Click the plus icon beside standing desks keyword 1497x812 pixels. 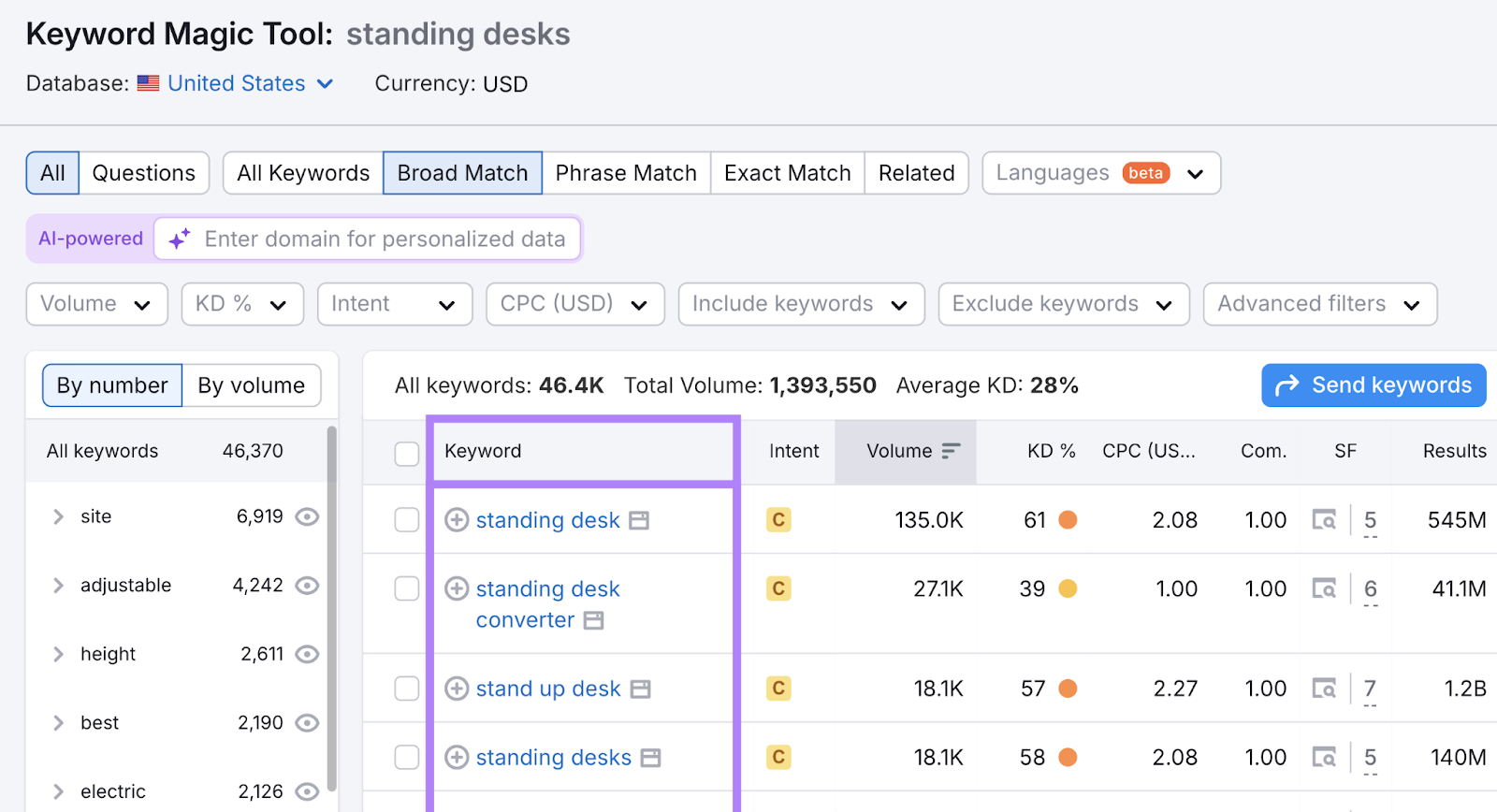pyautogui.click(x=457, y=757)
